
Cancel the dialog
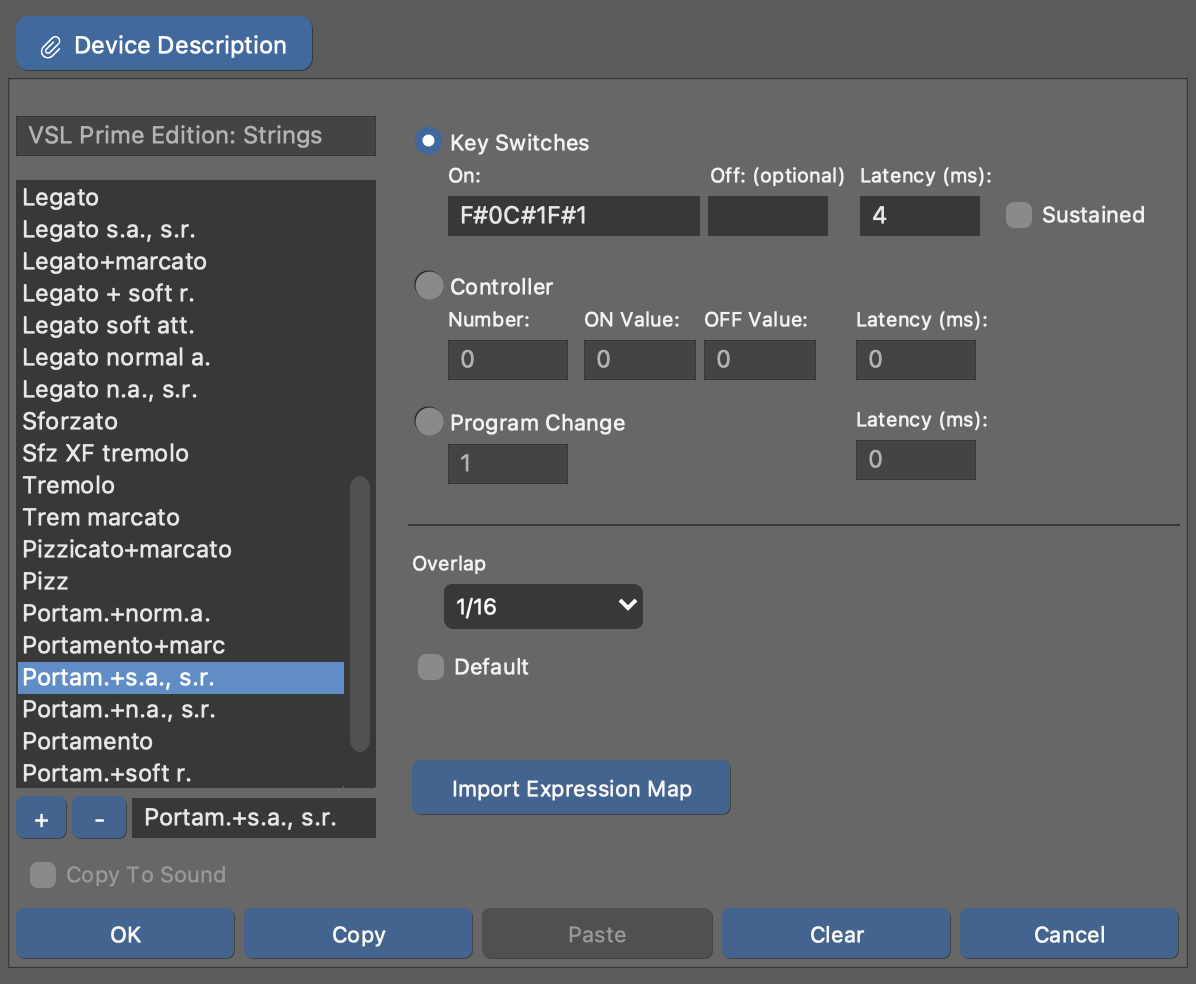[1069, 934]
